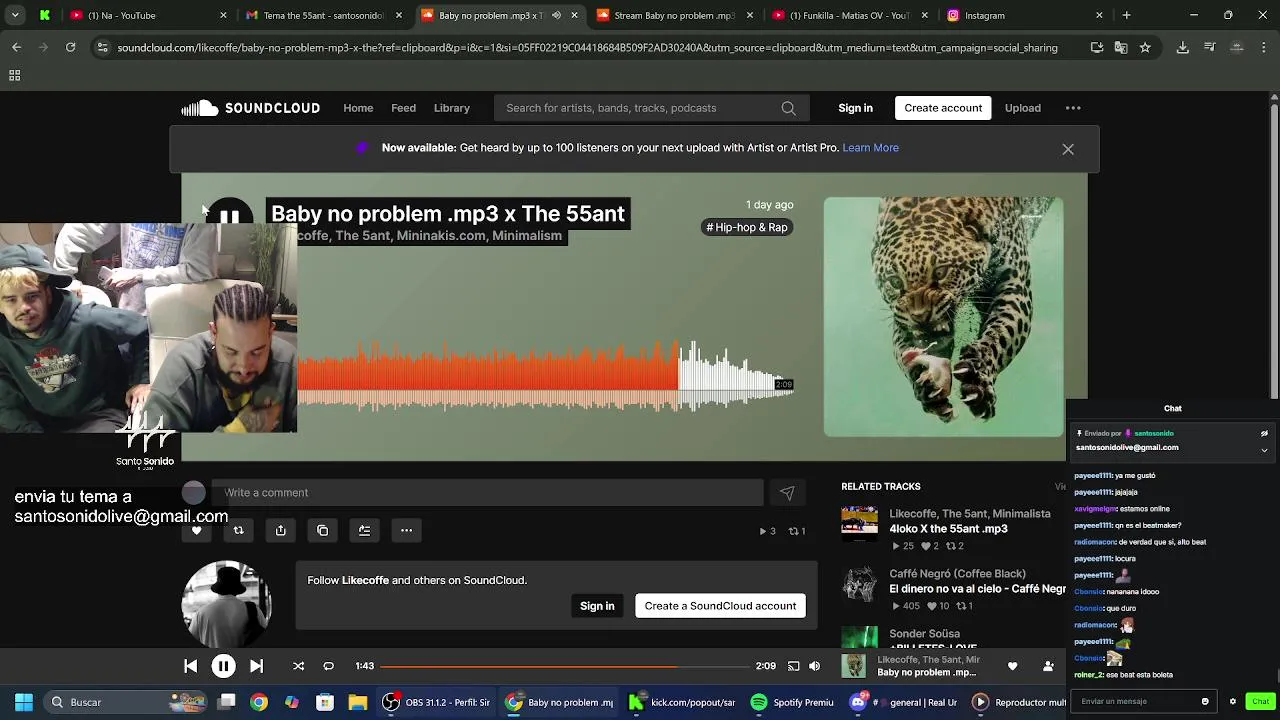Open Sonder Söüsa related artist
The image size is (1280, 720).
pyautogui.click(x=924, y=634)
